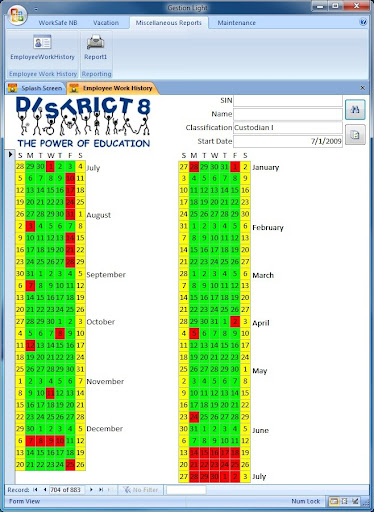The height and width of the screenshot is (512, 374).
Task: Click the red September 7 cell
Action: coord(30,286)
